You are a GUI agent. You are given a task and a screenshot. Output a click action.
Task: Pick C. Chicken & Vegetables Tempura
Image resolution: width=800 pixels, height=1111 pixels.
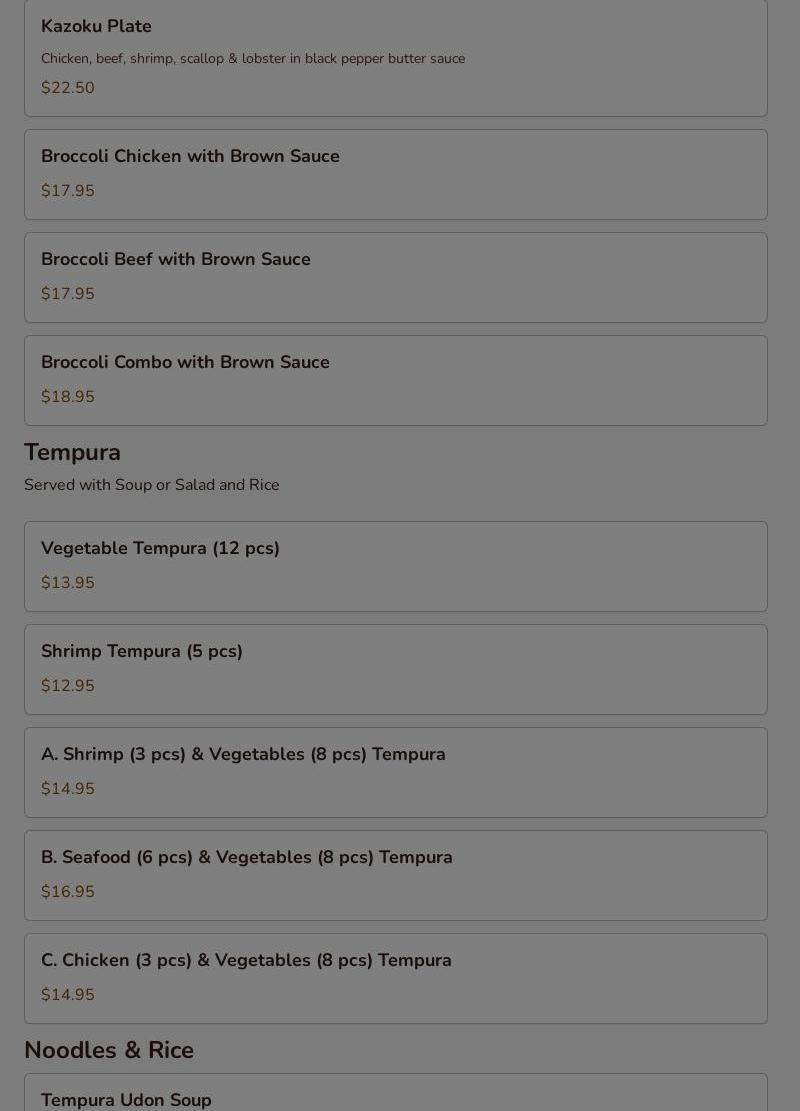395,979
